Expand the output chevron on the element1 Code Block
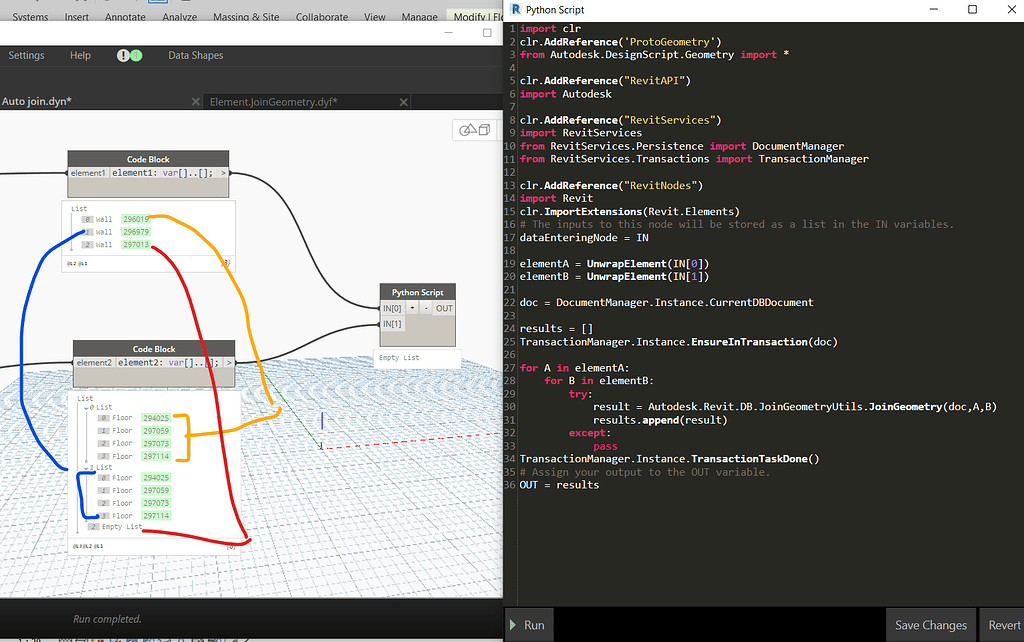This screenshot has width=1024, height=642. (223, 173)
